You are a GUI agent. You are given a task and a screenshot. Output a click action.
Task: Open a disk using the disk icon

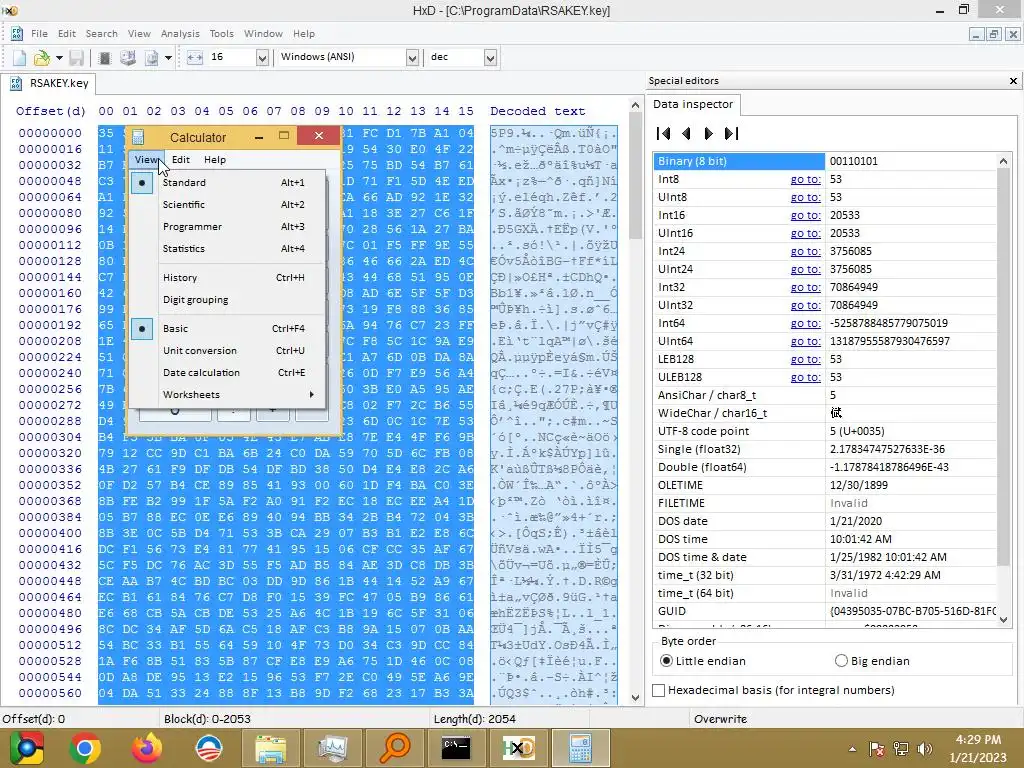[127, 57]
